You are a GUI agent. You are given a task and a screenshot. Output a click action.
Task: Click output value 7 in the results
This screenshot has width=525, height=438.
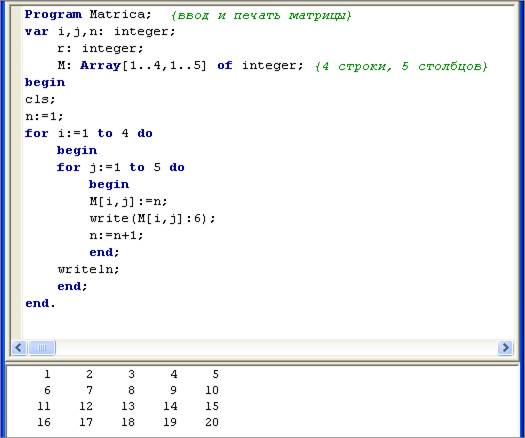pos(89,390)
